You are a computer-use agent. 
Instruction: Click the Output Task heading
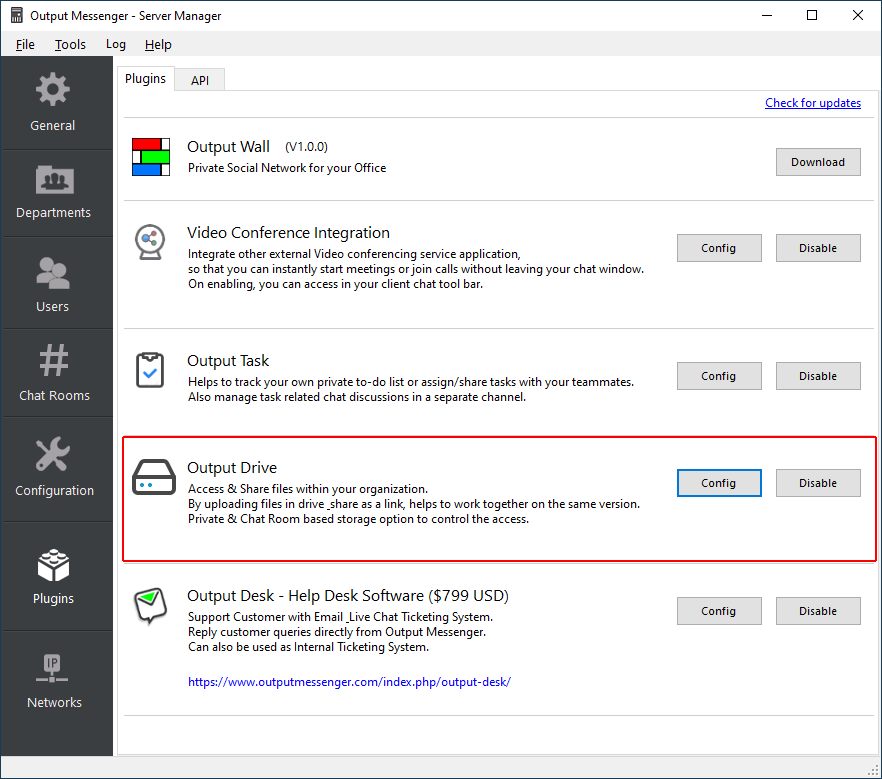point(228,361)
